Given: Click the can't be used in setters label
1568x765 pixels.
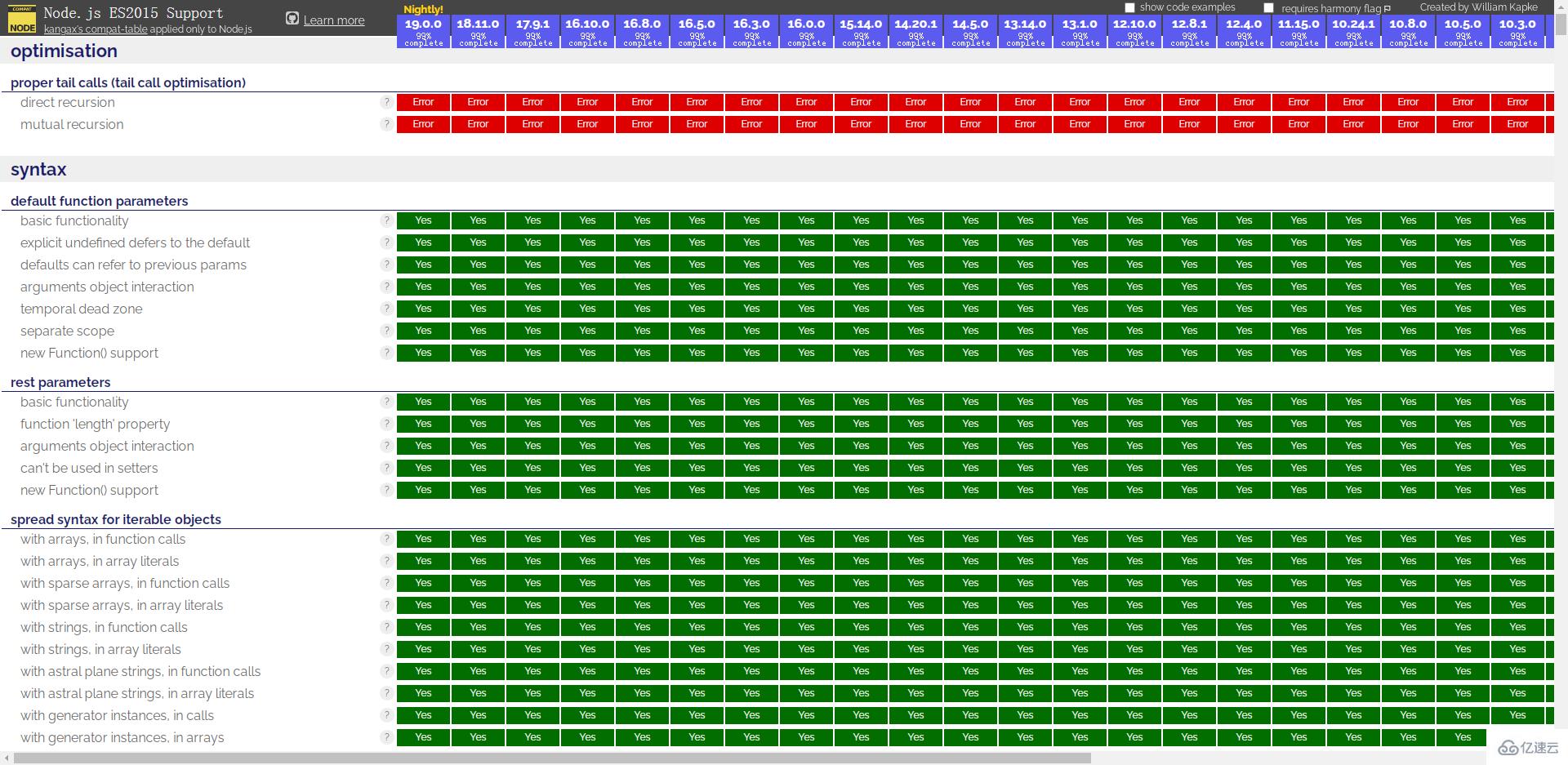Looking at the screenshot, I should tap(89, 468).
